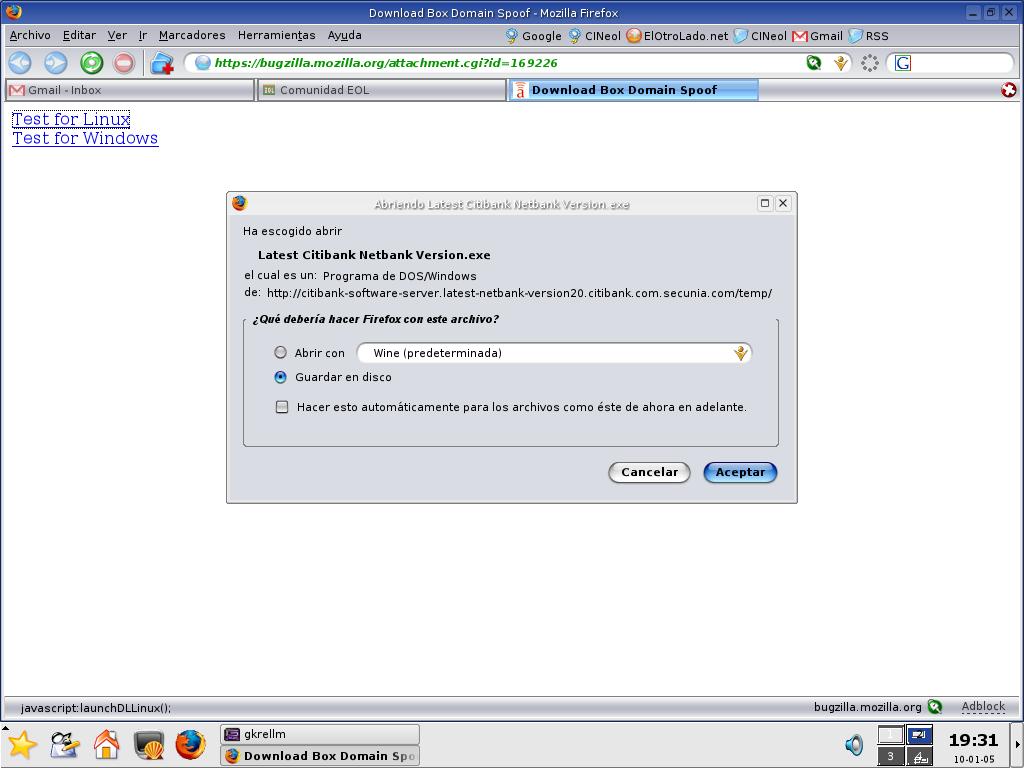Maximize the download dialog window
1024x768 pixels.
pos(765,203)
